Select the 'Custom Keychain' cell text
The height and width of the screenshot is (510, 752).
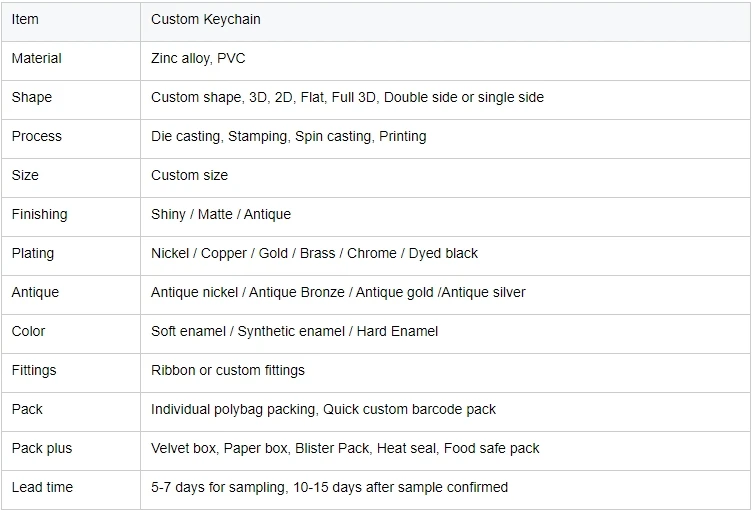click(x=206, y=20)
